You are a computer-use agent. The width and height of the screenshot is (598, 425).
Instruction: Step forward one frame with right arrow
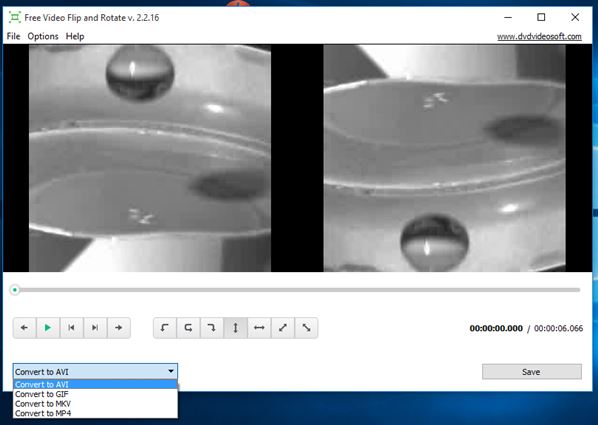[x=119, y=328]
